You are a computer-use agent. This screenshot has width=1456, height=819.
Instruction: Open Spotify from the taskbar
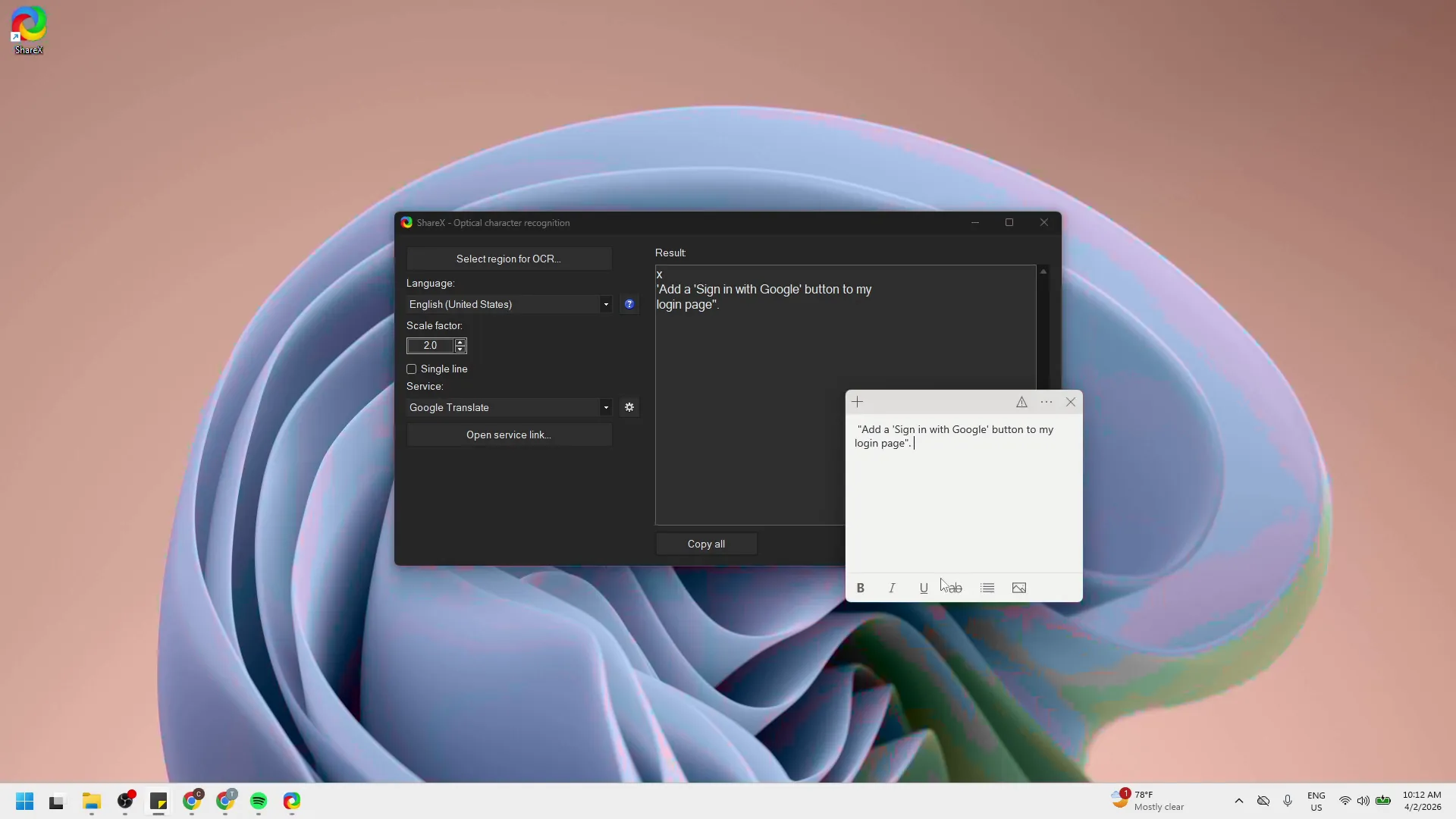(259, 801)
